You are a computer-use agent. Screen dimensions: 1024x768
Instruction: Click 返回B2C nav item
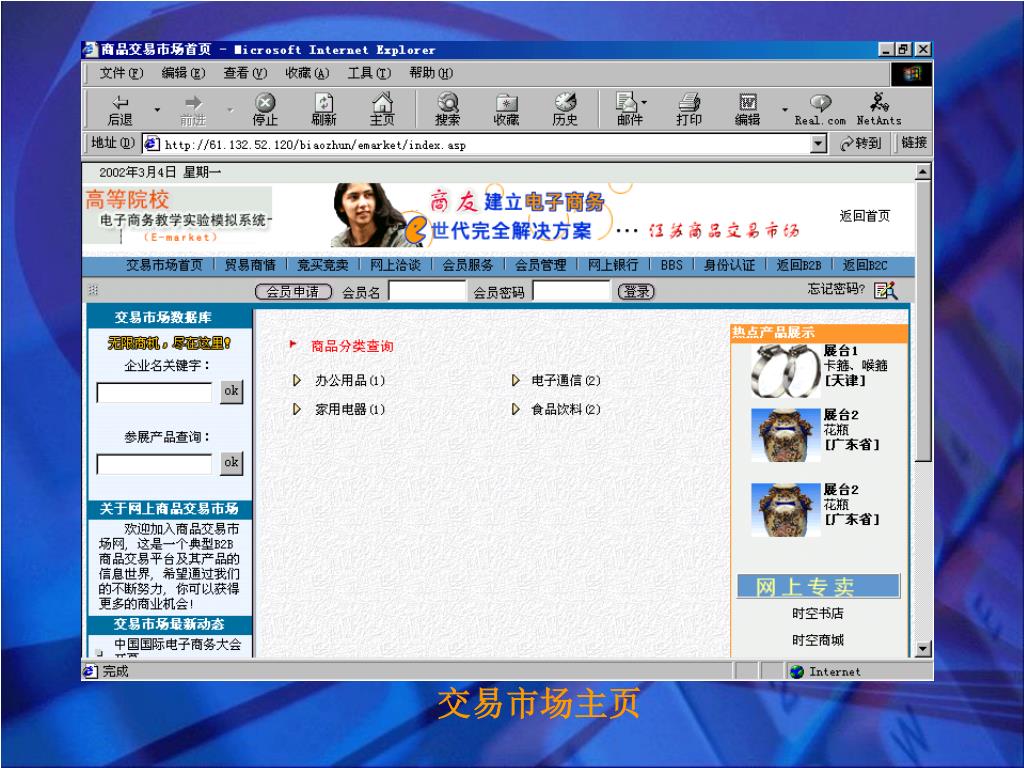coord(865,265)
